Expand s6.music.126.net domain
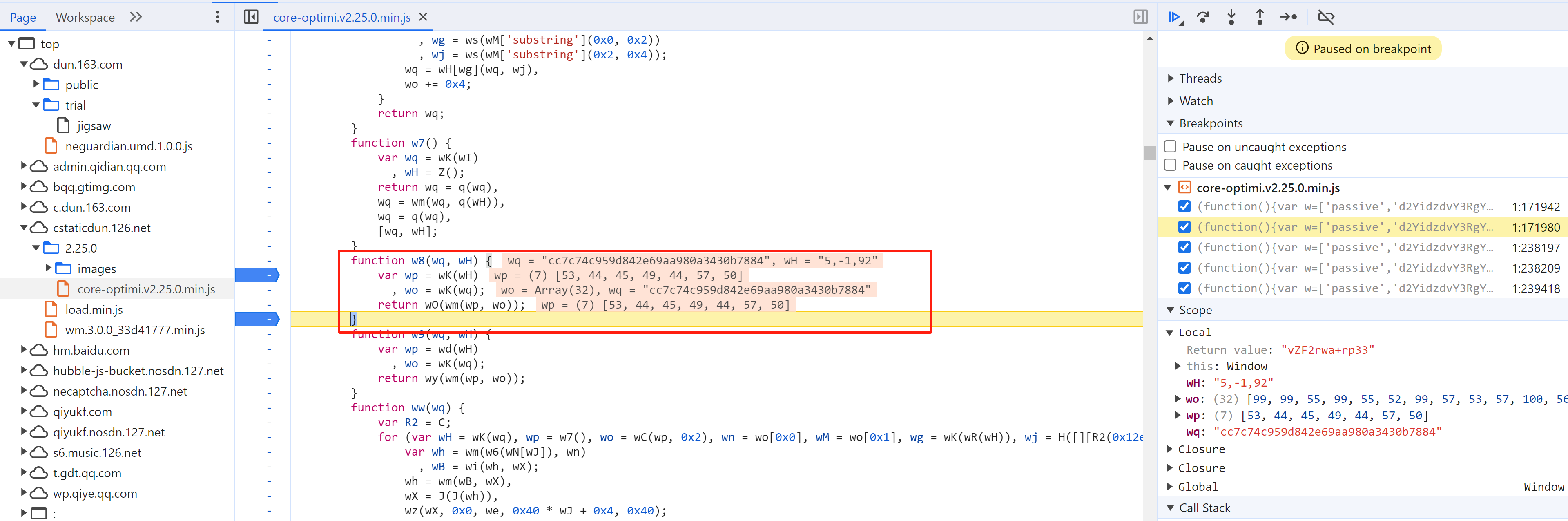This screenshot has width=1568, height=521. tap(24, 452)
